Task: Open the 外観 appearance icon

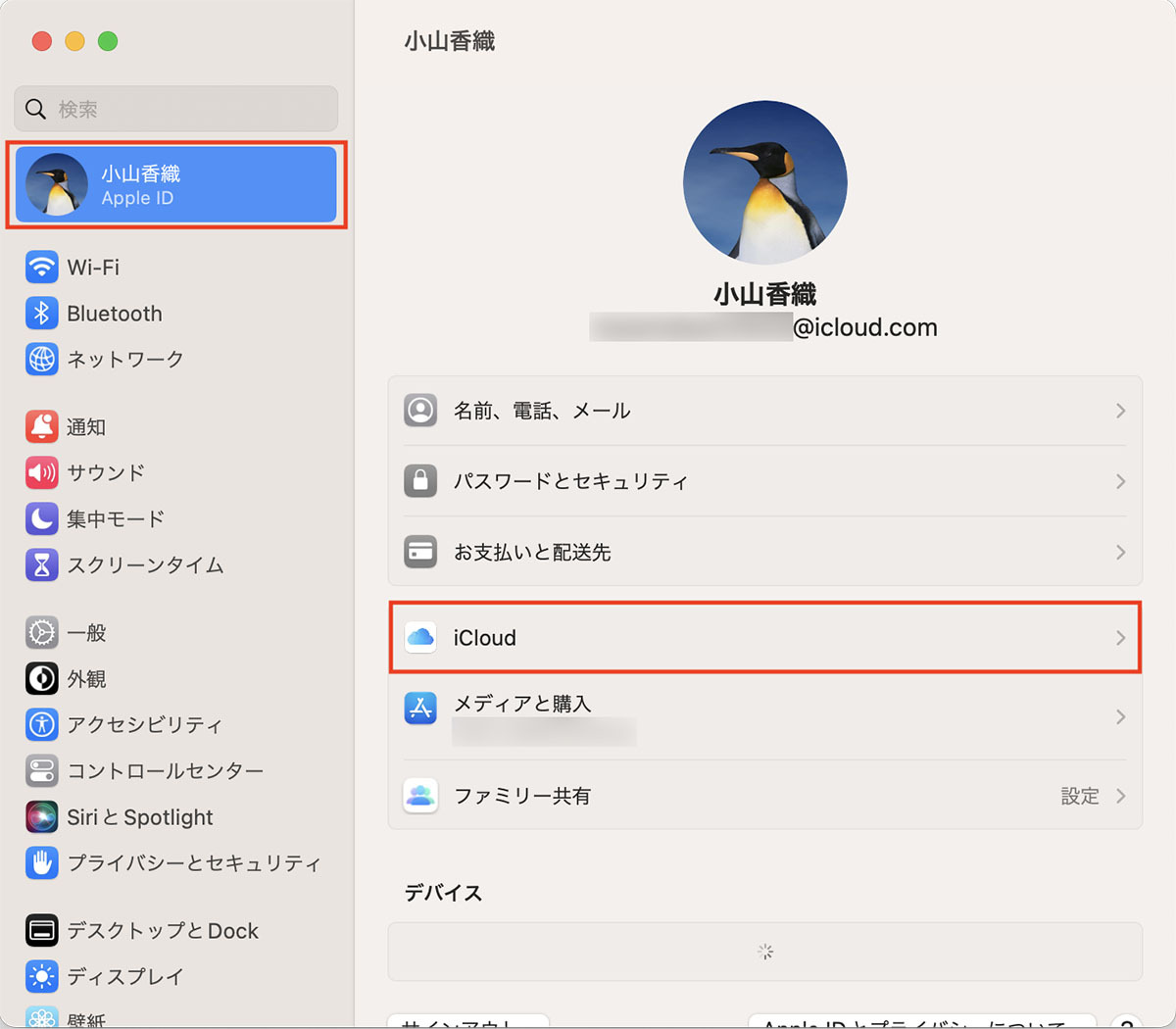Action: 41,678
